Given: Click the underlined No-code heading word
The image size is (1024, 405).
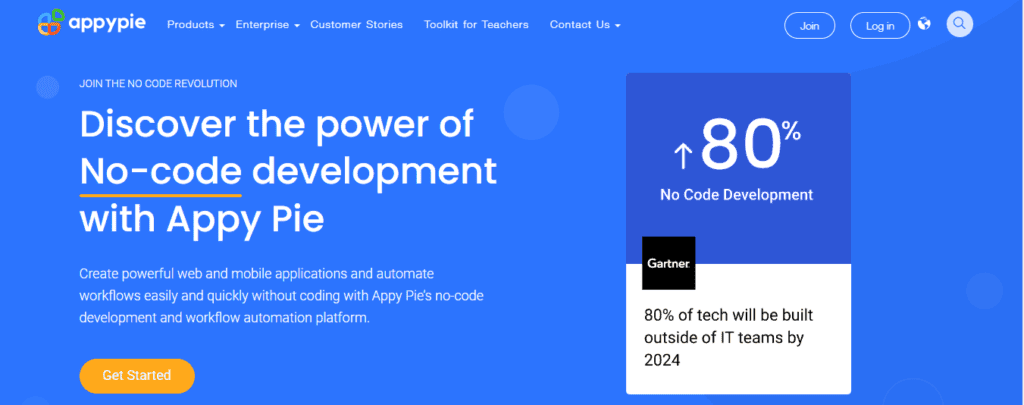Looking at the screenshot, I should (x=161, y=171).
